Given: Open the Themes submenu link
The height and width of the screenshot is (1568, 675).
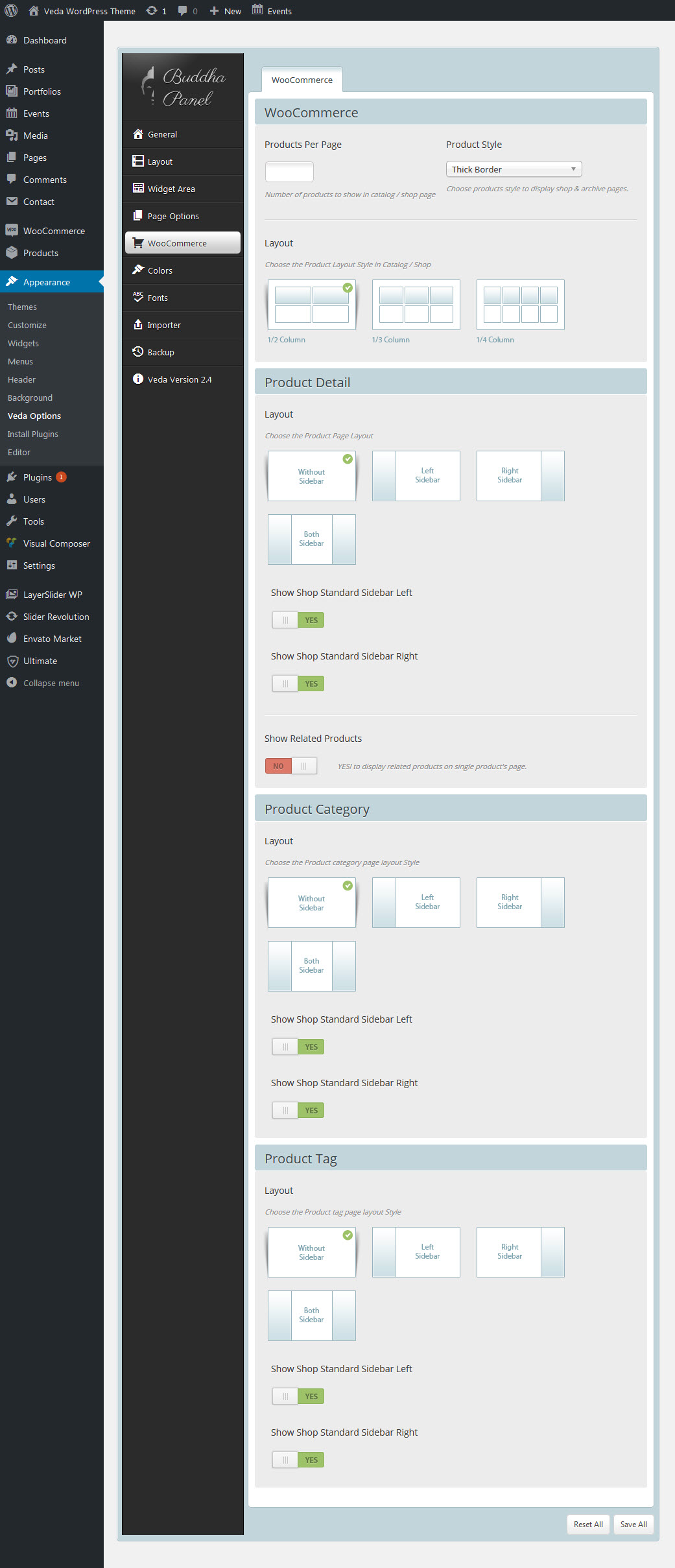Looking at the screenshot, I should pos(22,307).
